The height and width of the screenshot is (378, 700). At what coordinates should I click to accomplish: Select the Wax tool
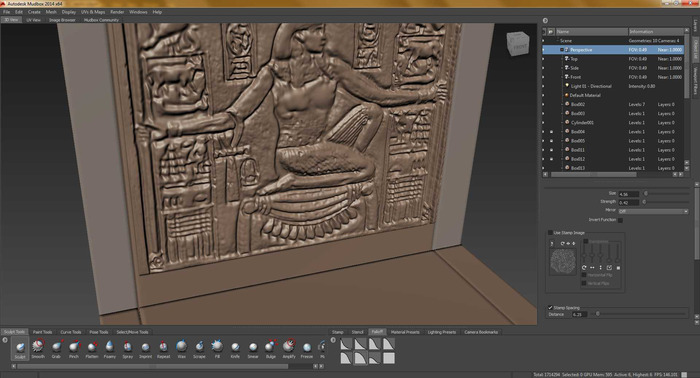click(181, 349)
